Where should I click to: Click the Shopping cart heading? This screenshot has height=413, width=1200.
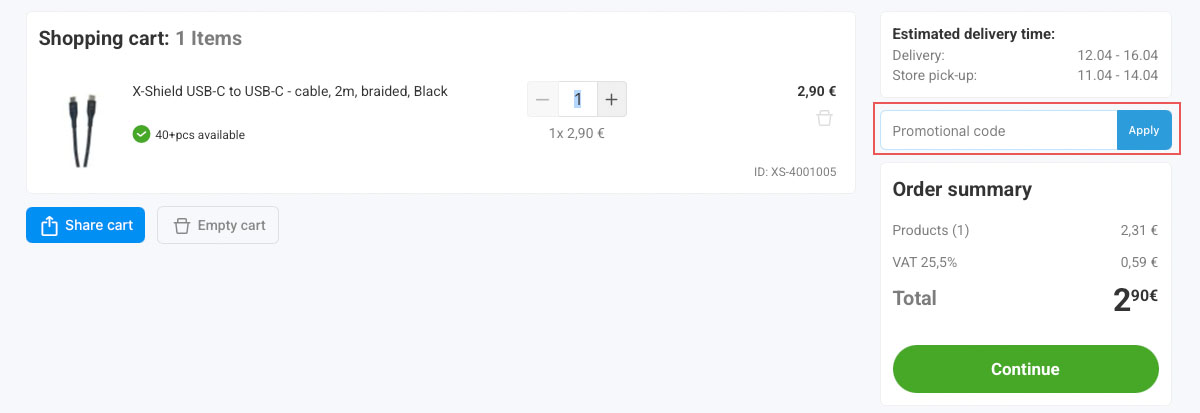[140, 39]
